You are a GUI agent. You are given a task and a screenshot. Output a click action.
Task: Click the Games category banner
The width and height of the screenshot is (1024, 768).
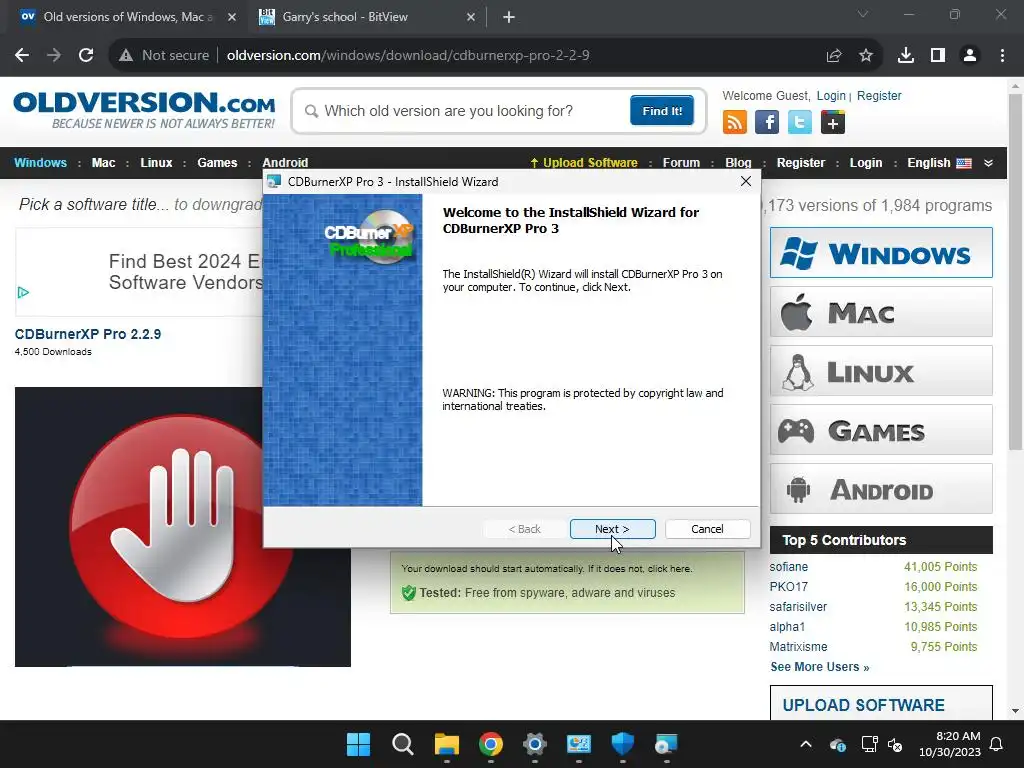click(881, 430)
